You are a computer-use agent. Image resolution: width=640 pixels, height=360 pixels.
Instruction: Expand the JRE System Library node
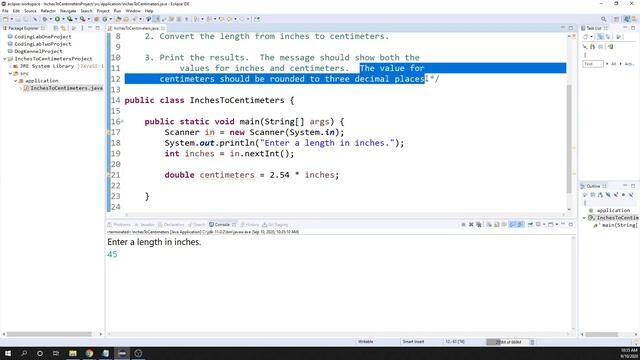pos(10,66)
